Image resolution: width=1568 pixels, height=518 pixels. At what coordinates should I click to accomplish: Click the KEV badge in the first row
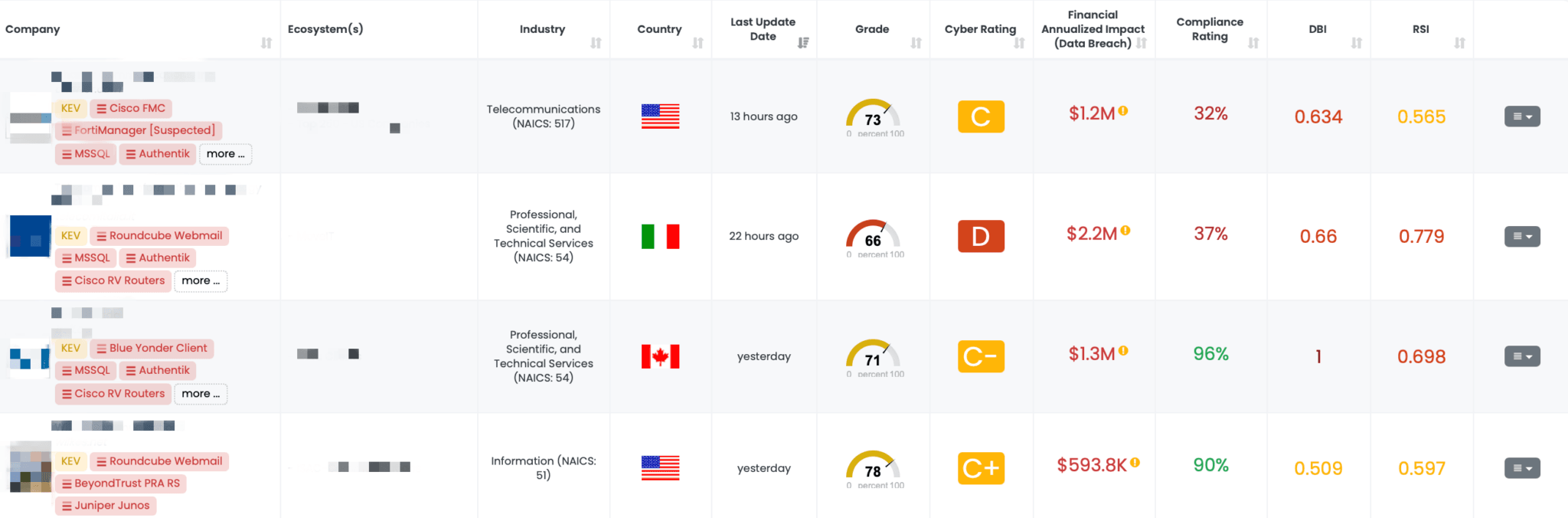pos(70,108)
